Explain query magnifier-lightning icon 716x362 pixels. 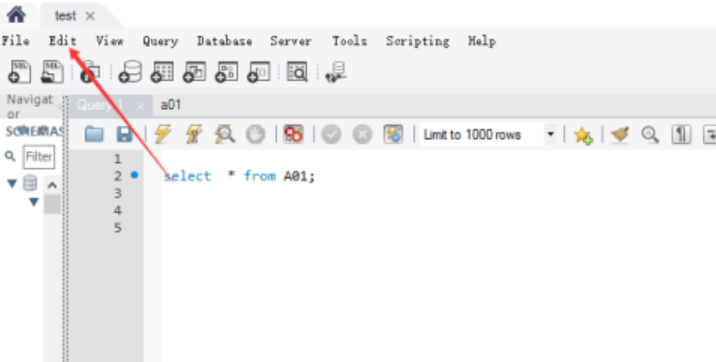(x=225, y=135)
